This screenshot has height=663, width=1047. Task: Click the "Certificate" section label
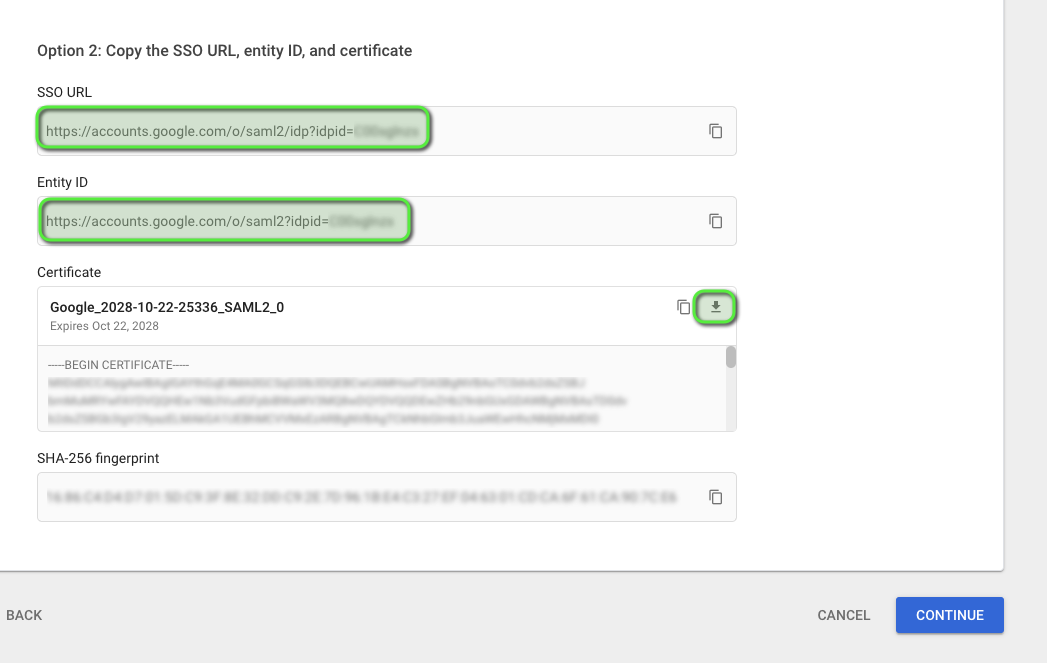(69, 272)
